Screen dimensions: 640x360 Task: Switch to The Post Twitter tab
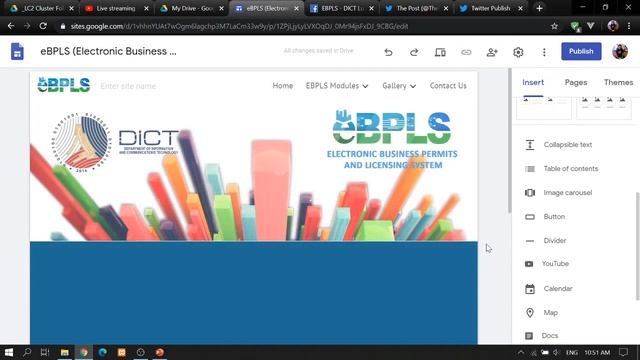tap(417, 8)
